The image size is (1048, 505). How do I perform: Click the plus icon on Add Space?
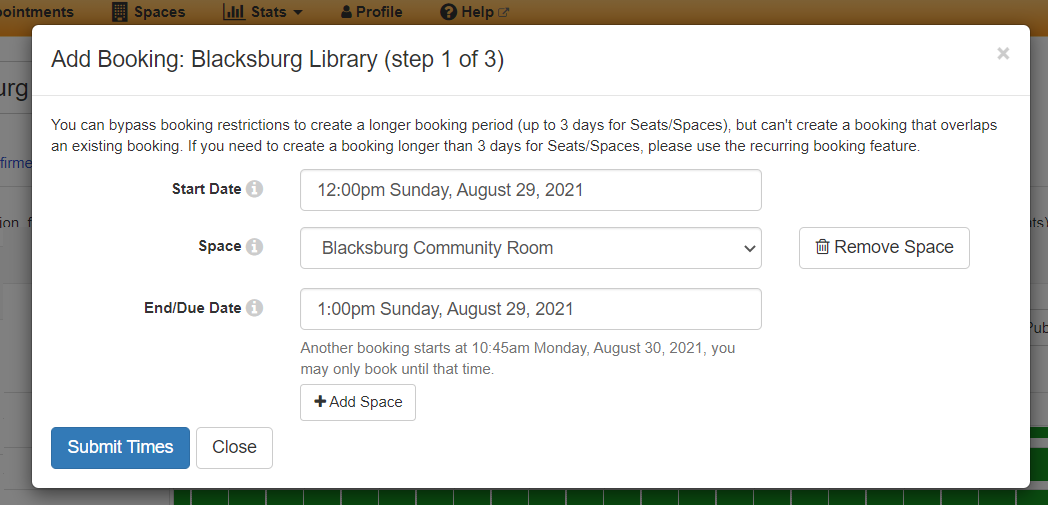(320, 401)
